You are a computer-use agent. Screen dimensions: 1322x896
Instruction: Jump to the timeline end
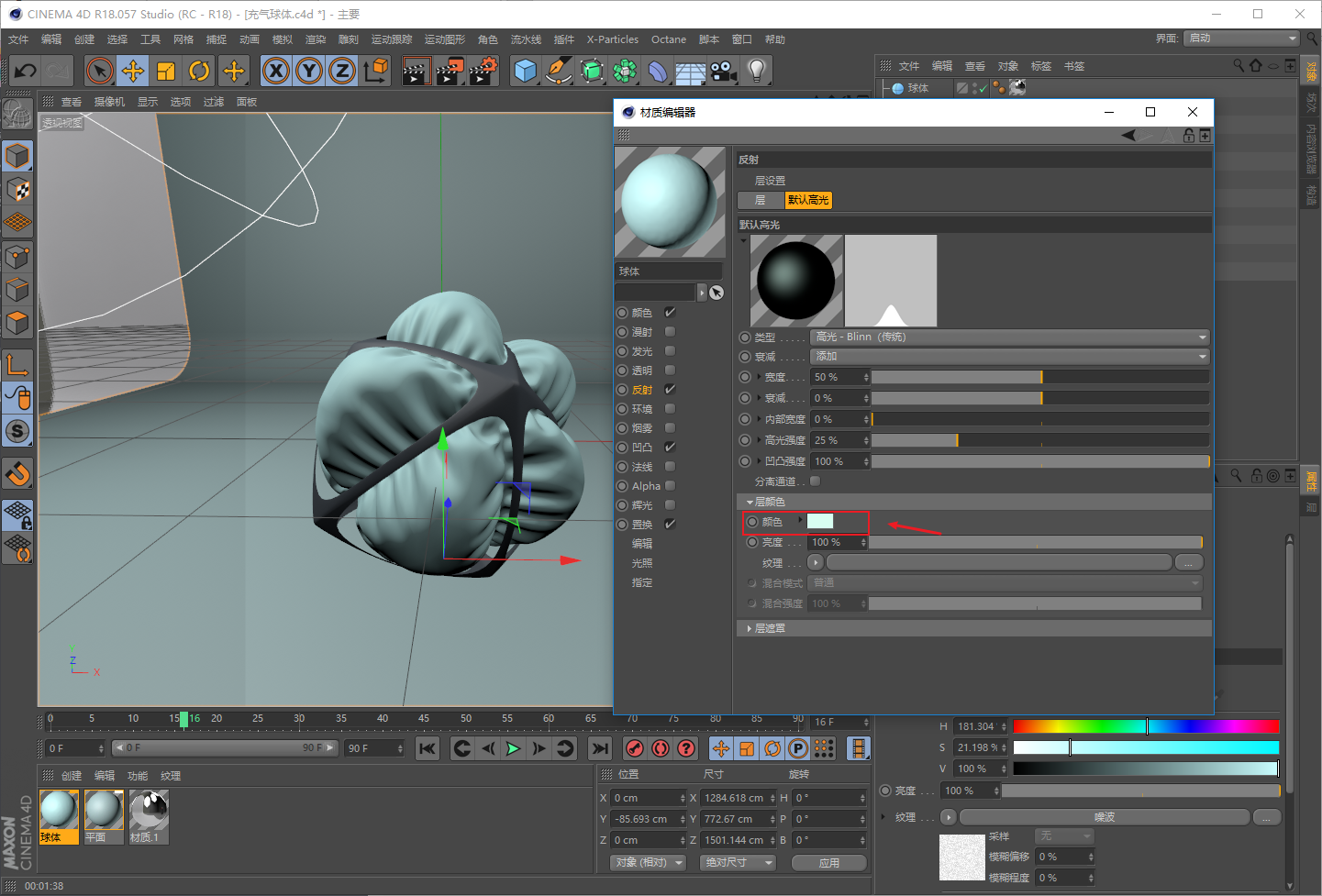[x=600, y=748]
